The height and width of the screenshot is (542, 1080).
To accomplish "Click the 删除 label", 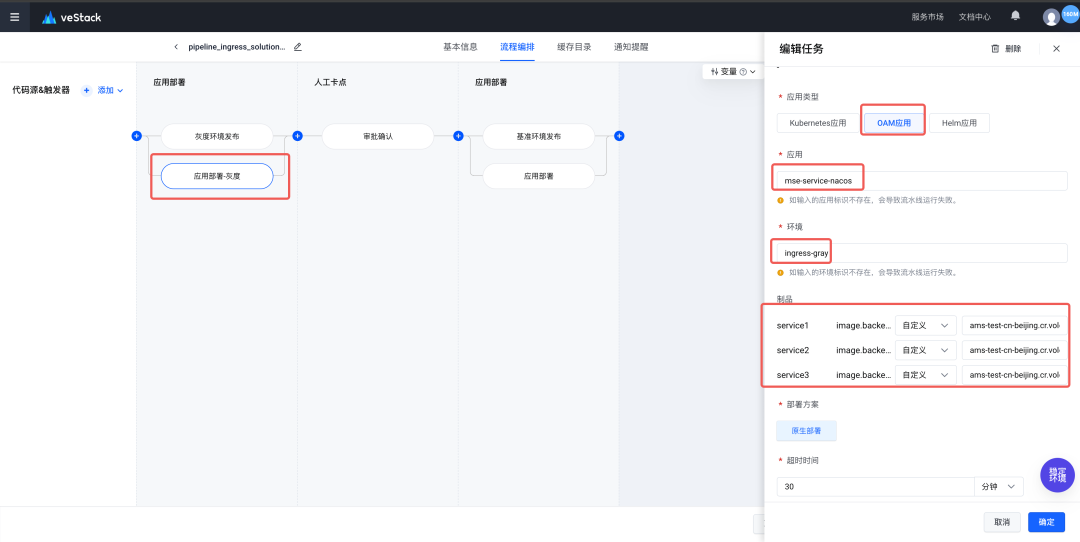I will point(1013,49).
